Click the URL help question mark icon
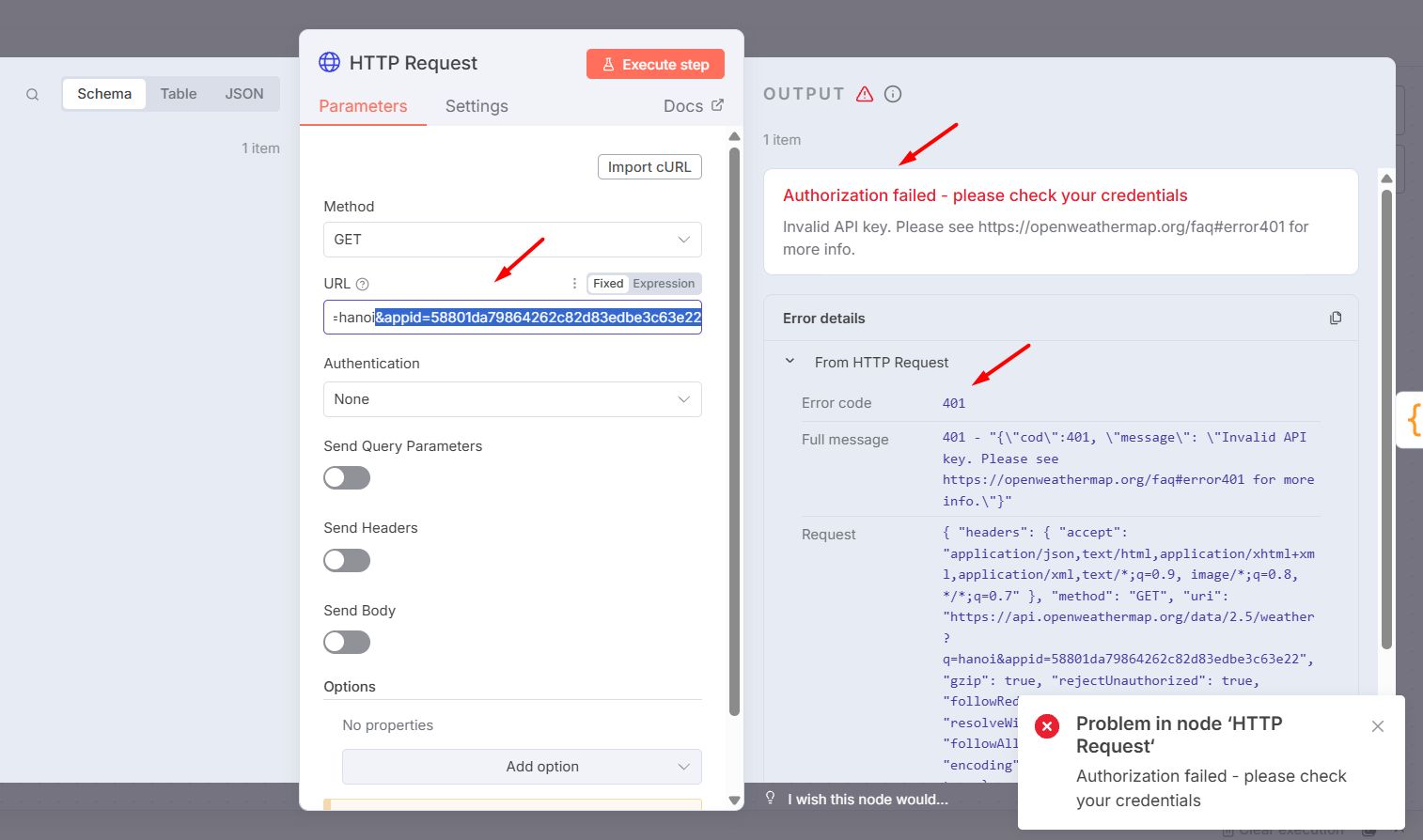The width and height of the screenshot is (1423, 840). pyautogui.click(x=363, y=284)
